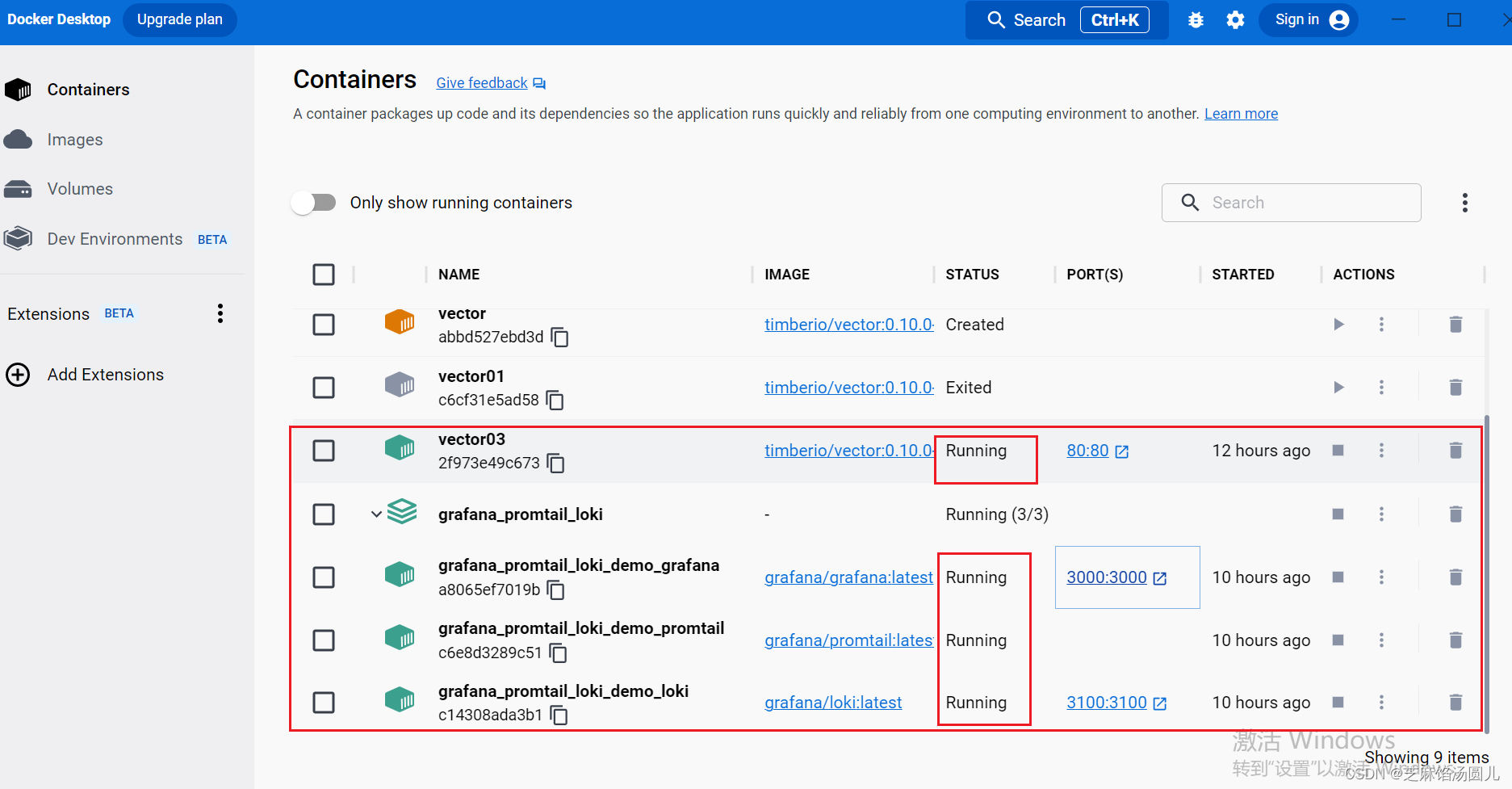The height and width of the screenshot is (789, 1512).
Task: Check the vector03 container checkbox
Action: tap(324, 451)
